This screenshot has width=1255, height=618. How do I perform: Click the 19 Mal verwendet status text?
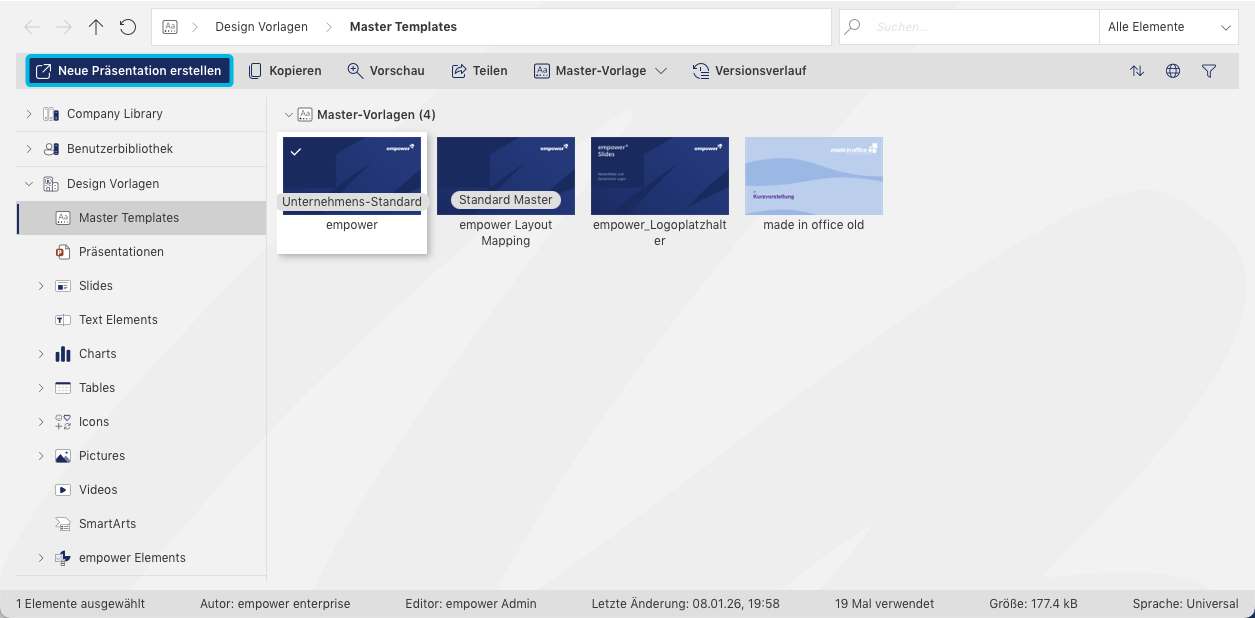[885, 604]
